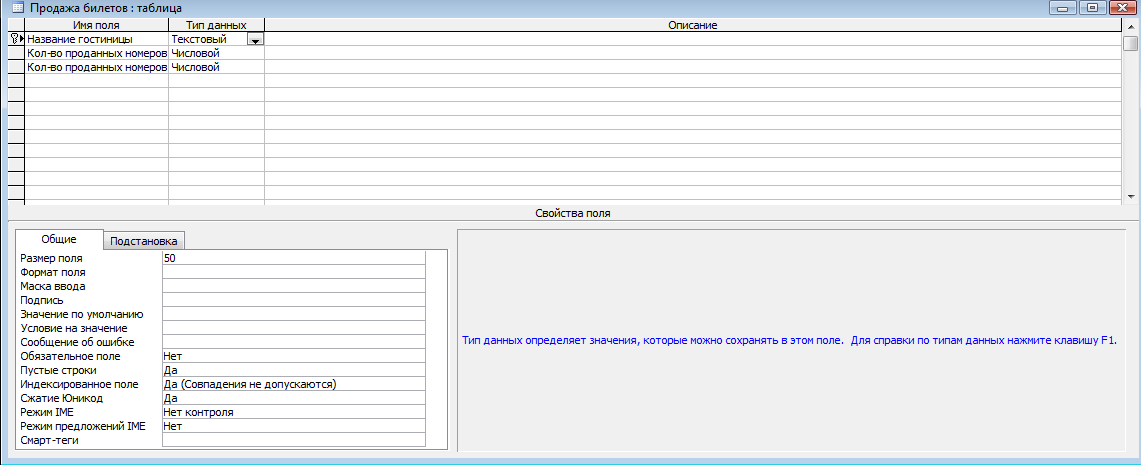Click the select-all corner of grid header
Viewport: 1141px width, 465px height.
tap(16, 25)
